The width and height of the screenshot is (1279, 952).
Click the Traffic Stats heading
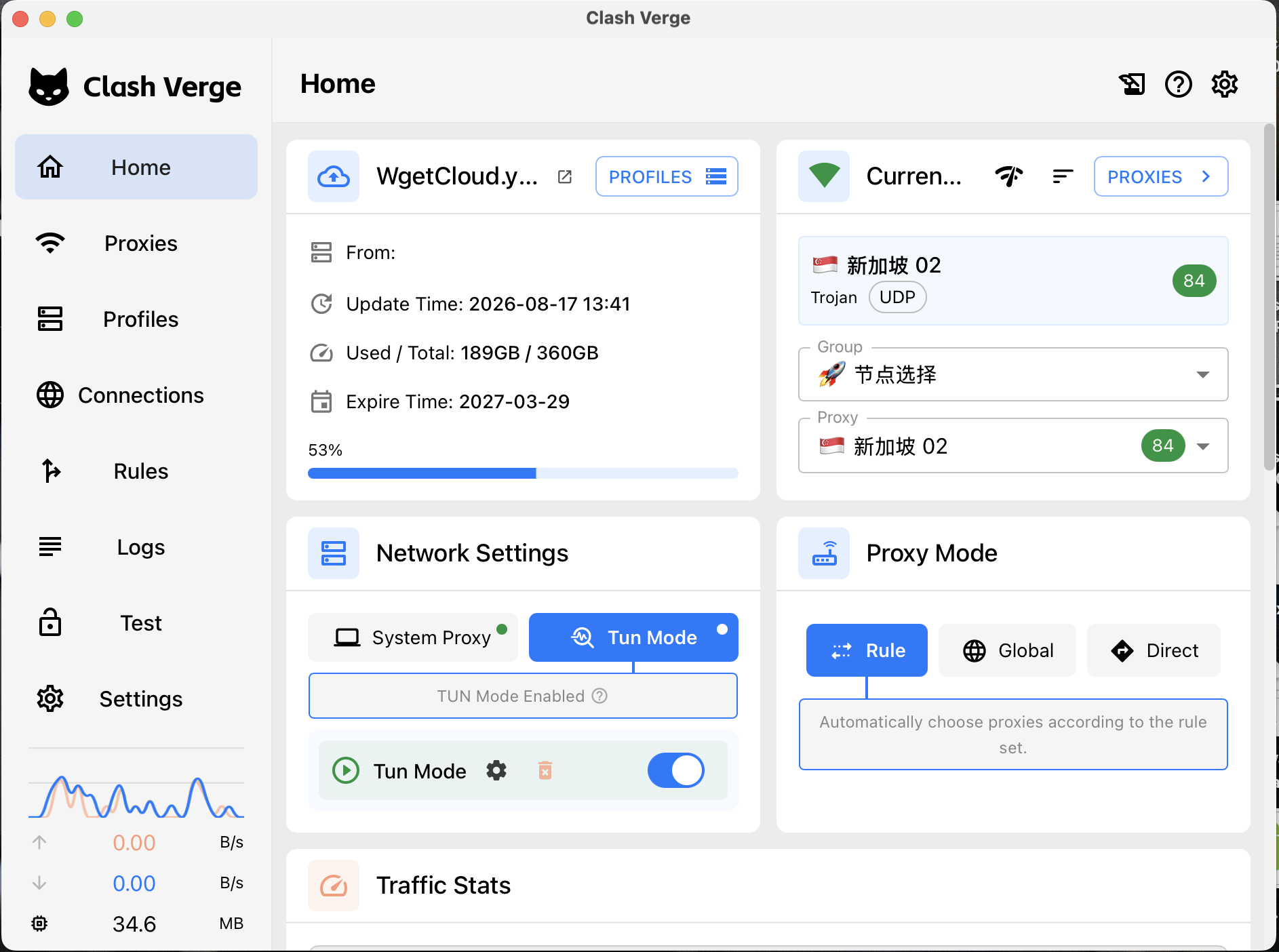tap(444, 886)
